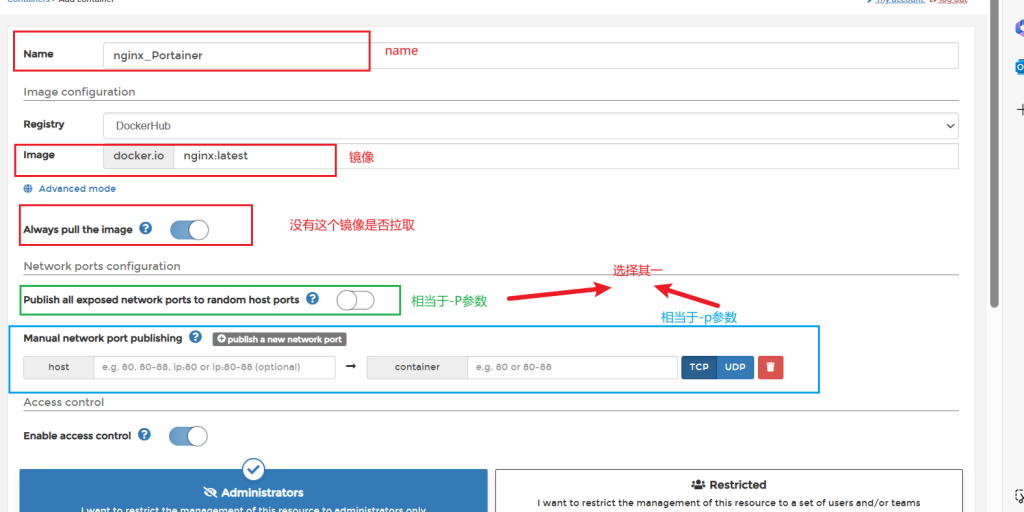
Task: Click the Outlook icon in browser sidebar
Action: point(1019,67)
